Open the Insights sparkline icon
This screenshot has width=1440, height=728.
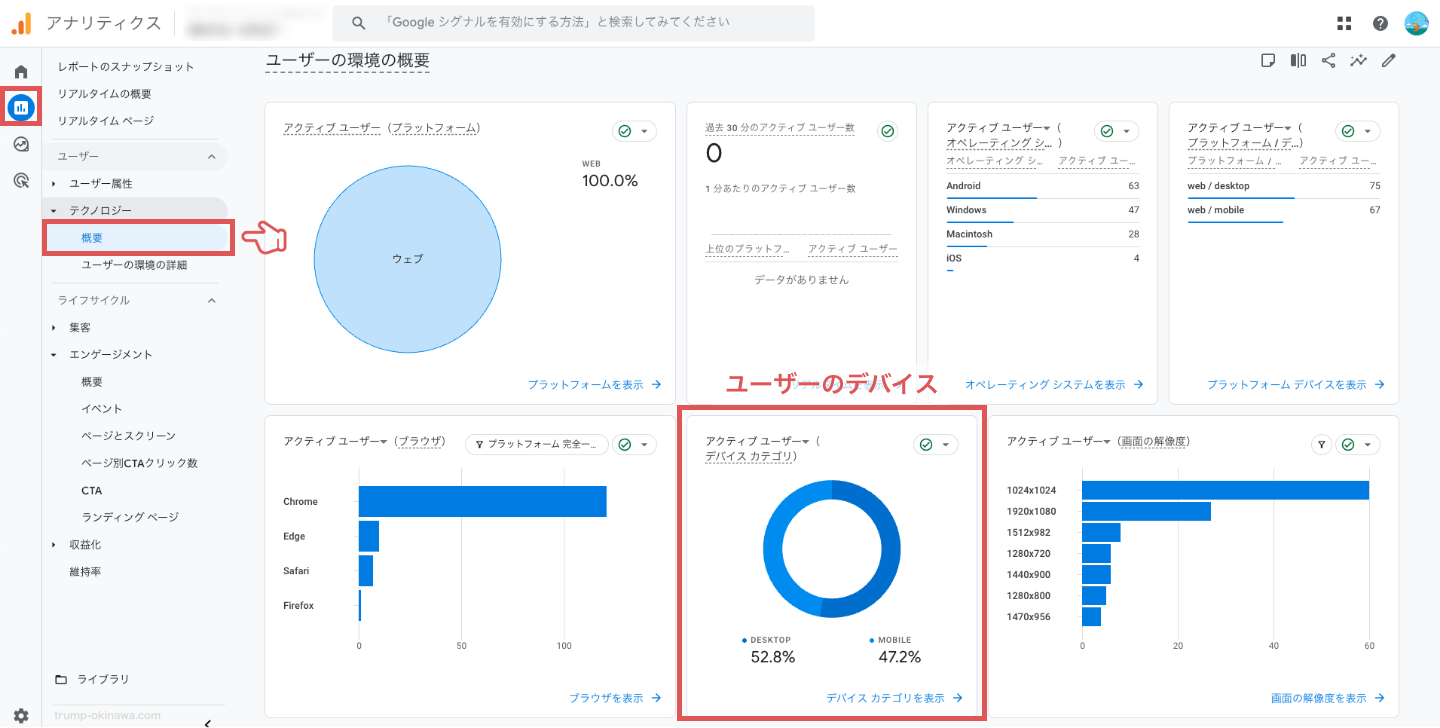[x=1358, y=60]
